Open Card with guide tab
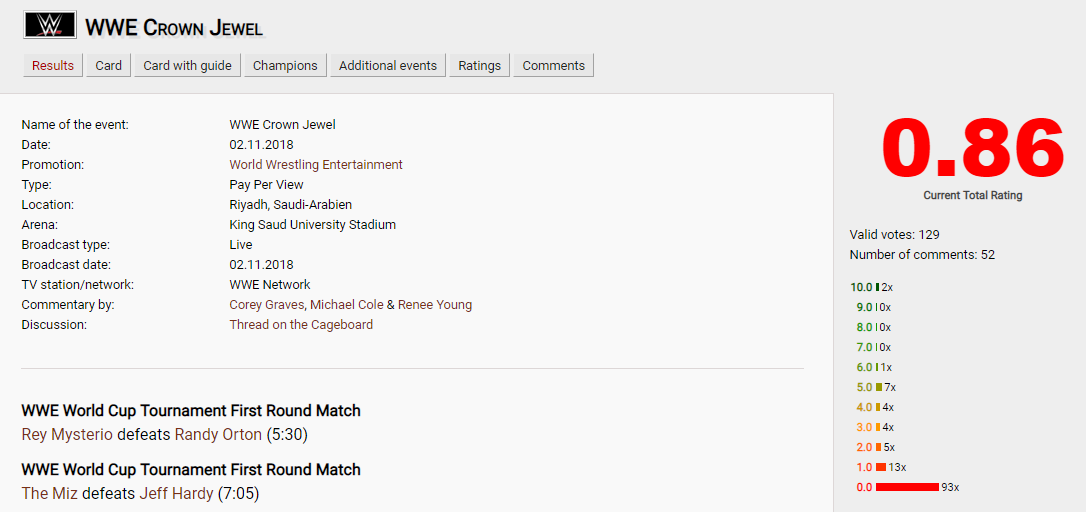This screenshot has width=1086, height=512. coord(188,66)
